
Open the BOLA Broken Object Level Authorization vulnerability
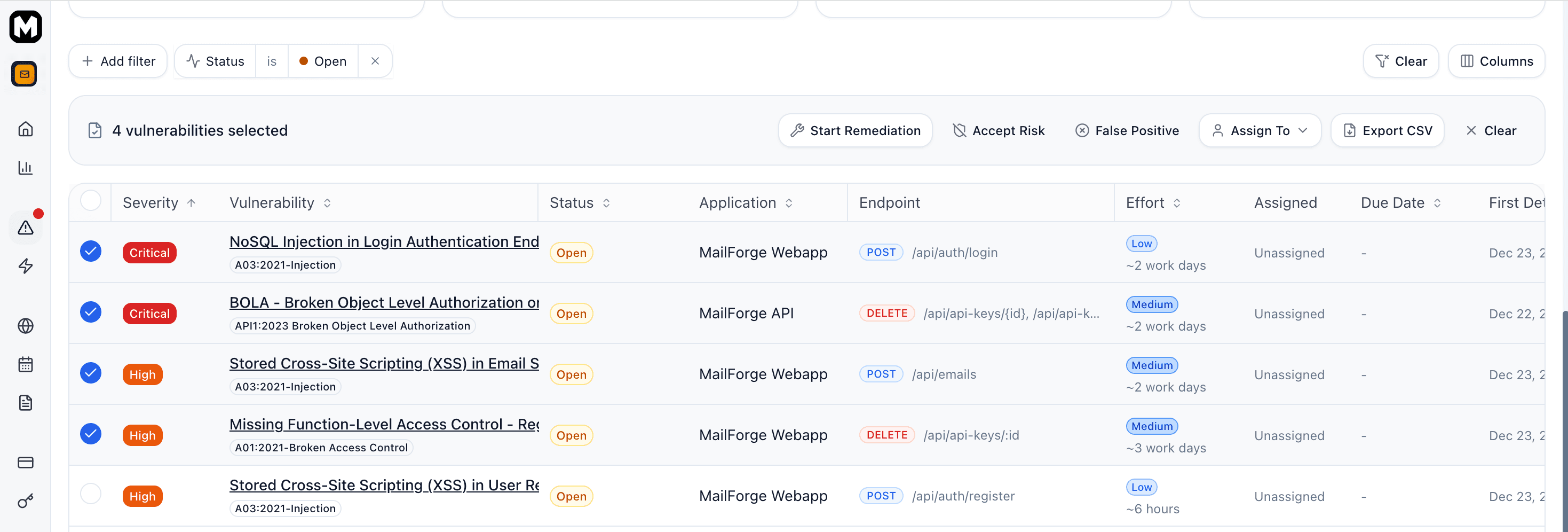[x=384, y=302]
